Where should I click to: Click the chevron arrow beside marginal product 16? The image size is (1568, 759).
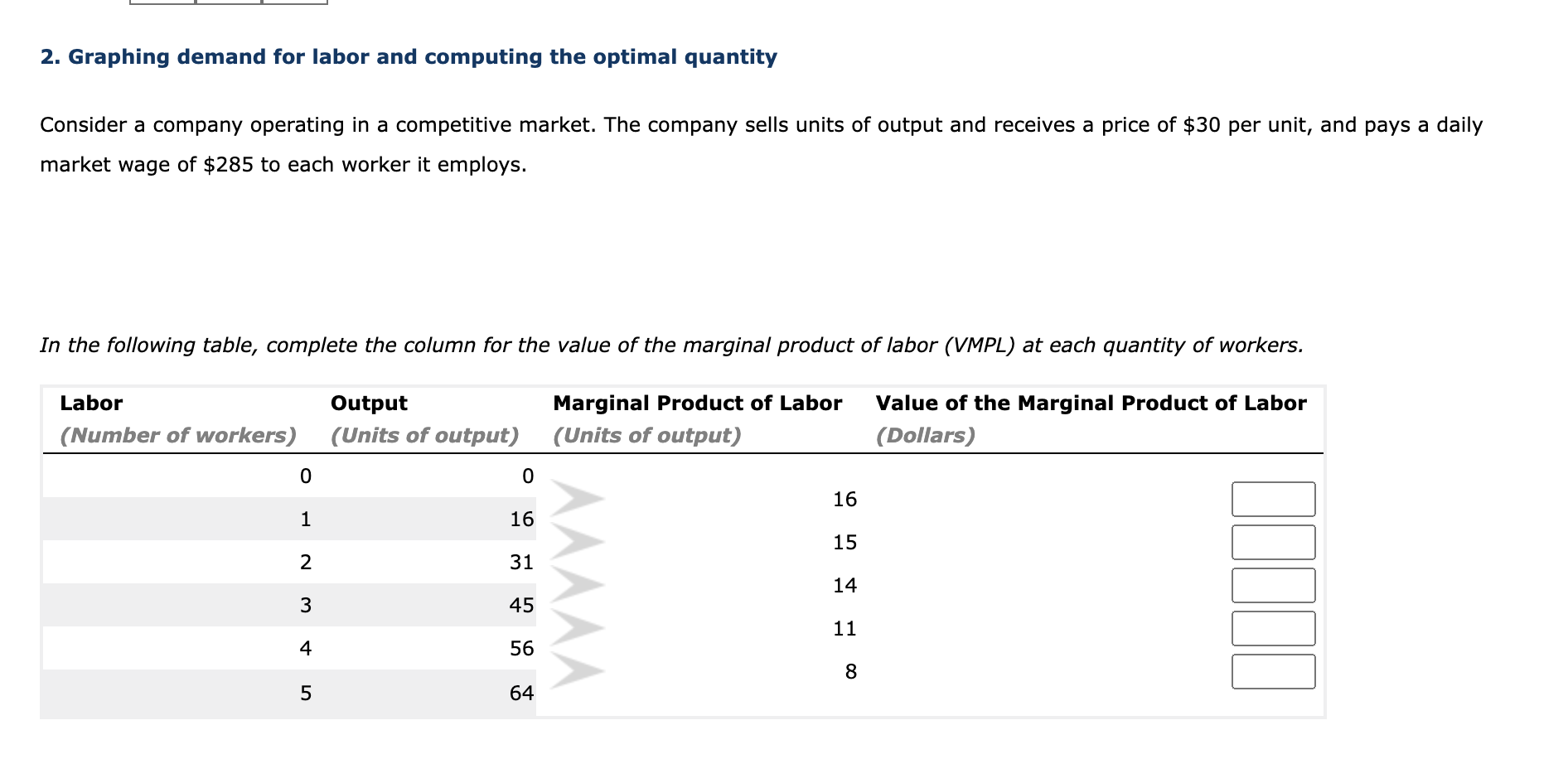click(578, 498)
